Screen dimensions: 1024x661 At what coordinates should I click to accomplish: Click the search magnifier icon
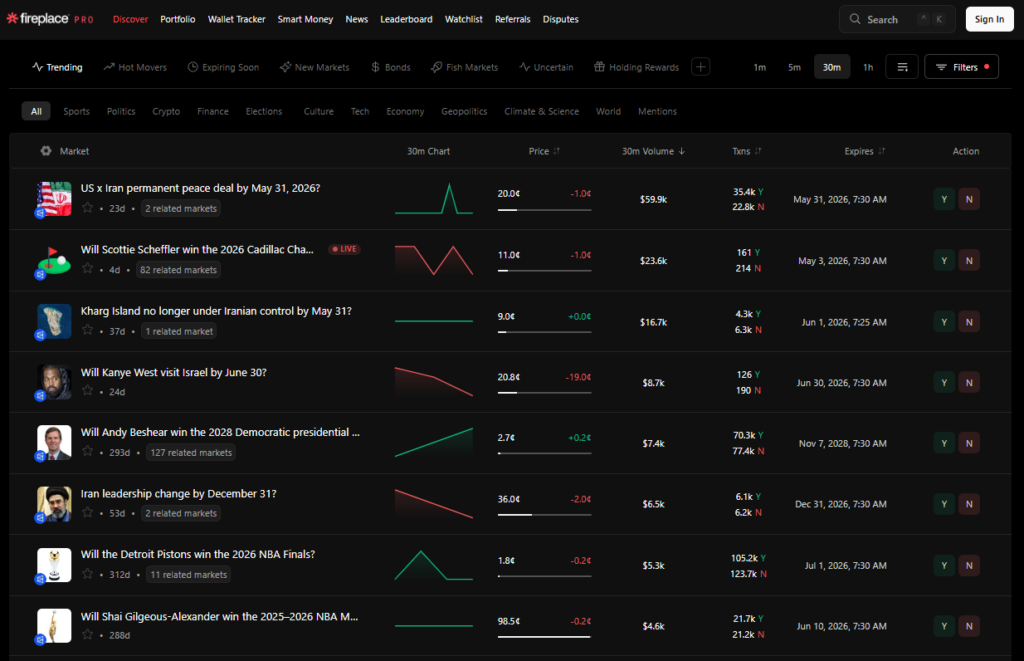855,19
